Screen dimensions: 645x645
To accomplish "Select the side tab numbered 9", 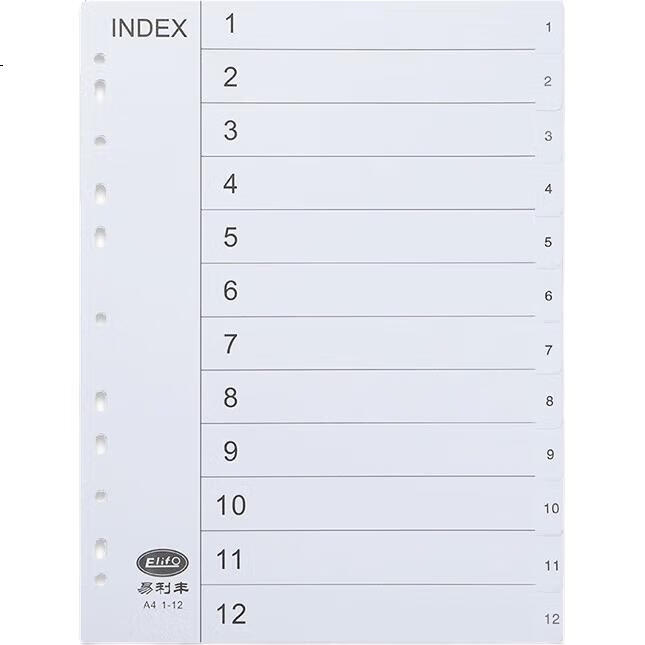I will point(550,454).
